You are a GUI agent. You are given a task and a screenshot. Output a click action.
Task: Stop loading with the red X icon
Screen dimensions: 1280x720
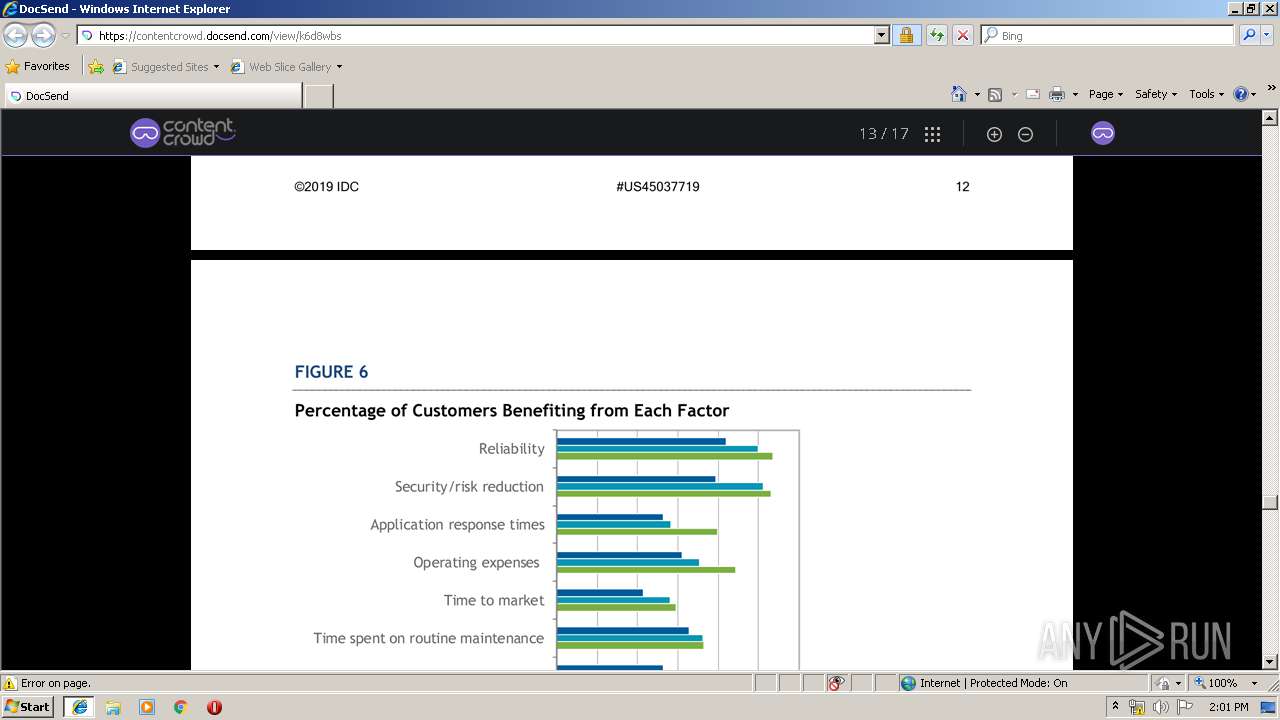tap(963, 35)
